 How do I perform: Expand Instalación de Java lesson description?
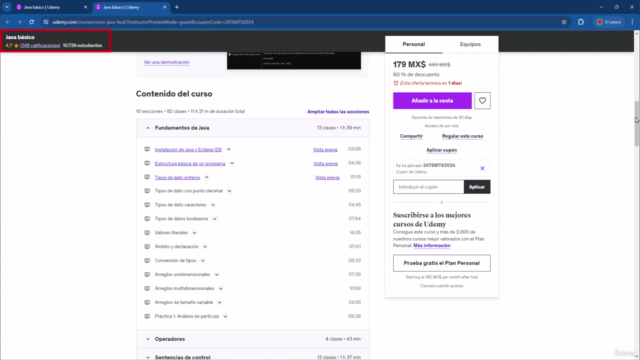(229, 149)
